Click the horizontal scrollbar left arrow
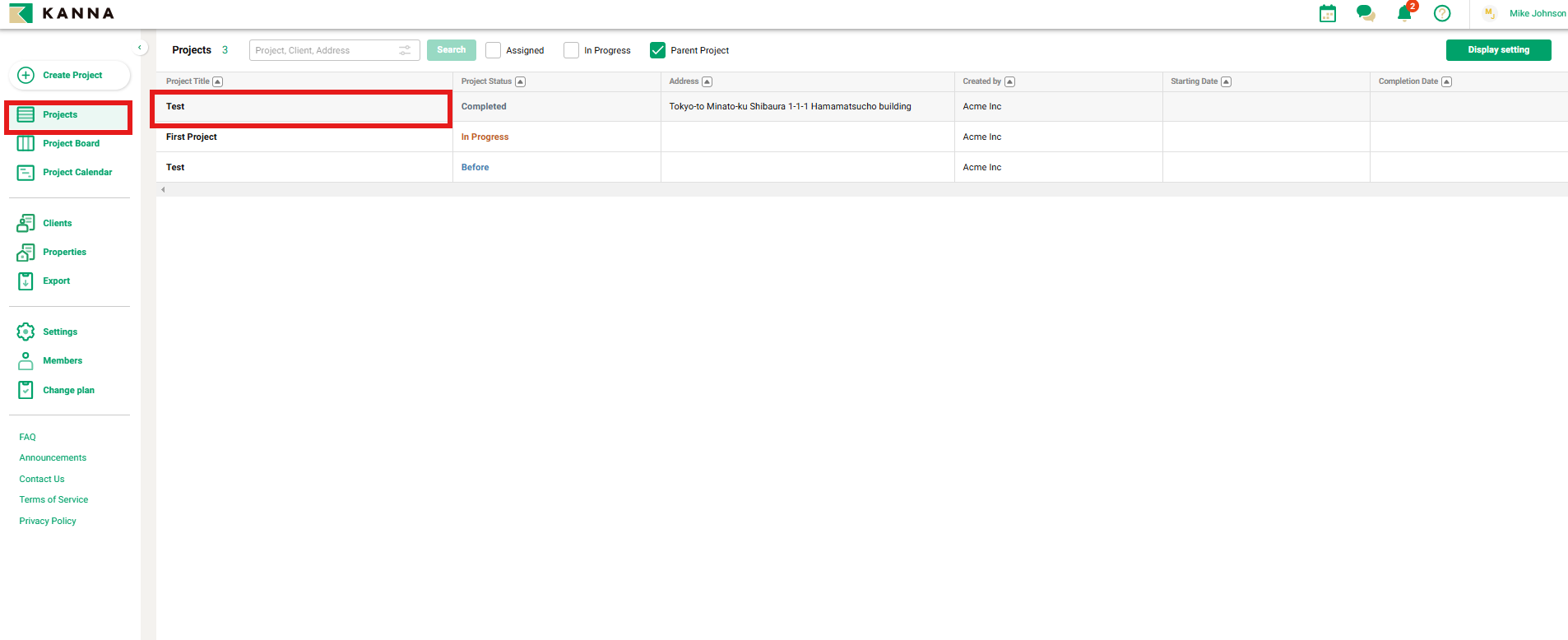Viewport: 1568px width, 640px height. click(163, 190)
